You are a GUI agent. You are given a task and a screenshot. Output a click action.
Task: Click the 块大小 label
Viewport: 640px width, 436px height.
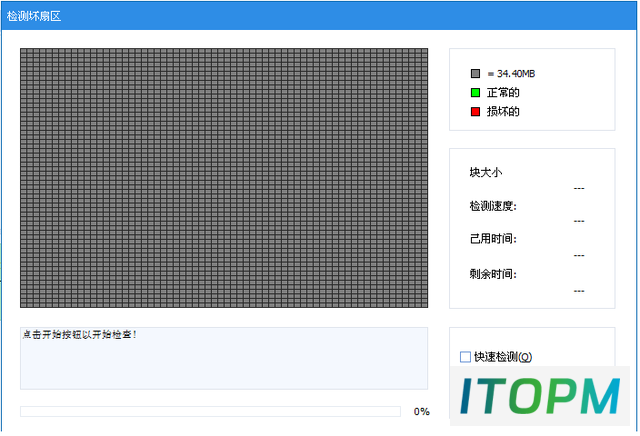tap(486, 172)
